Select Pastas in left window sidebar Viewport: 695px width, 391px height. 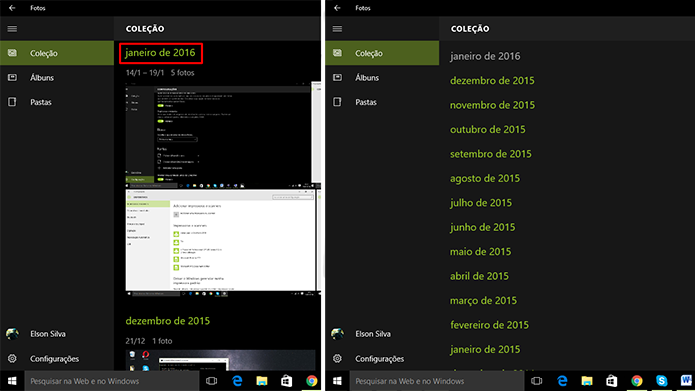click(57, 102)
